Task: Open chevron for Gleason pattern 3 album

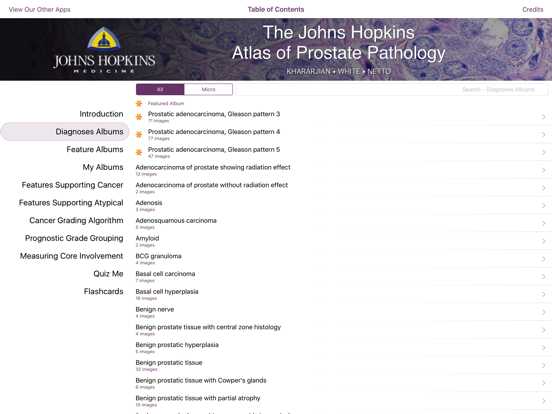Action: 544,117
